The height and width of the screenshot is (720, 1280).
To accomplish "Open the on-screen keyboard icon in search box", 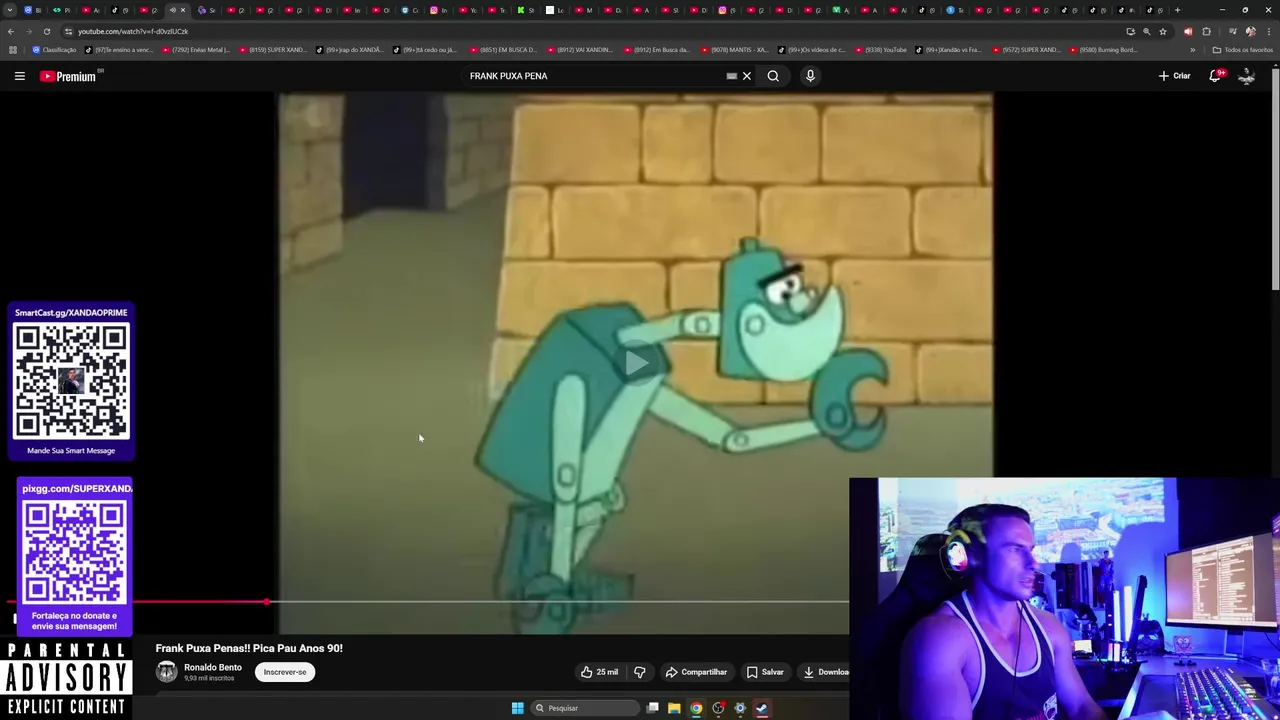I will [x=732, y=76].
